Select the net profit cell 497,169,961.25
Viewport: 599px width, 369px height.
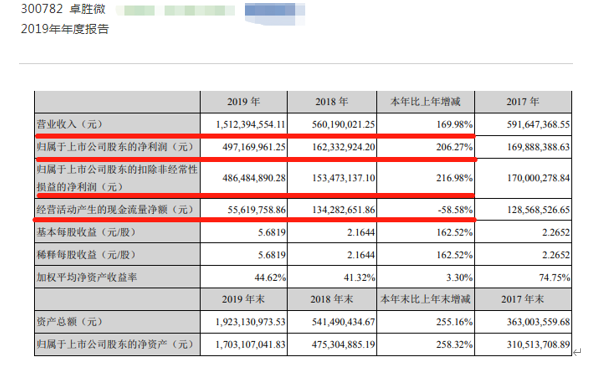pyautogui.click(x=254, y=147)
